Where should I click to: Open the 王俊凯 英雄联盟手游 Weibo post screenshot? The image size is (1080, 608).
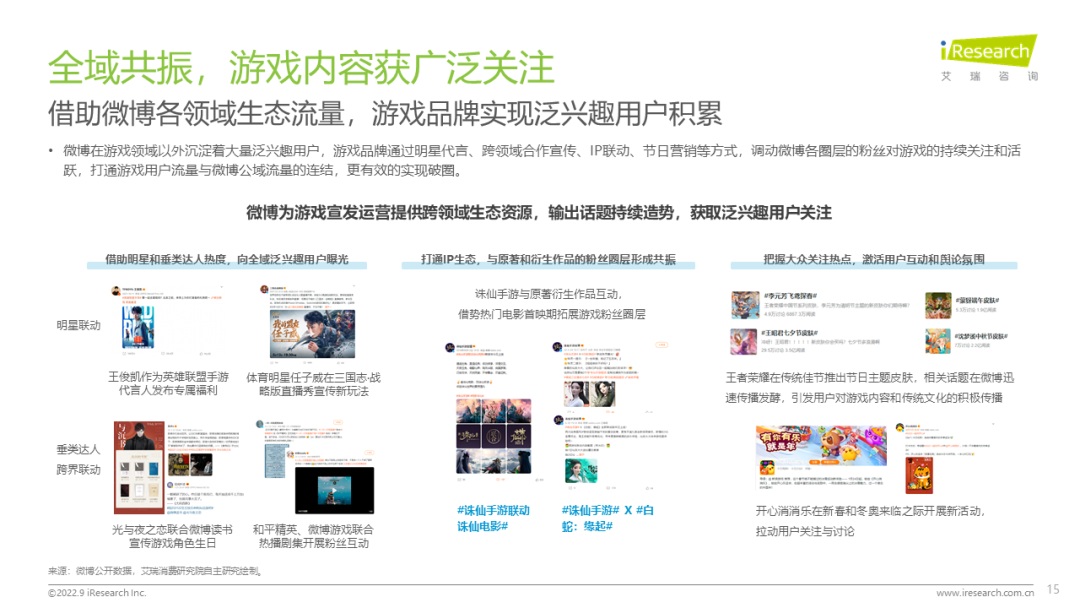point(167,321)
